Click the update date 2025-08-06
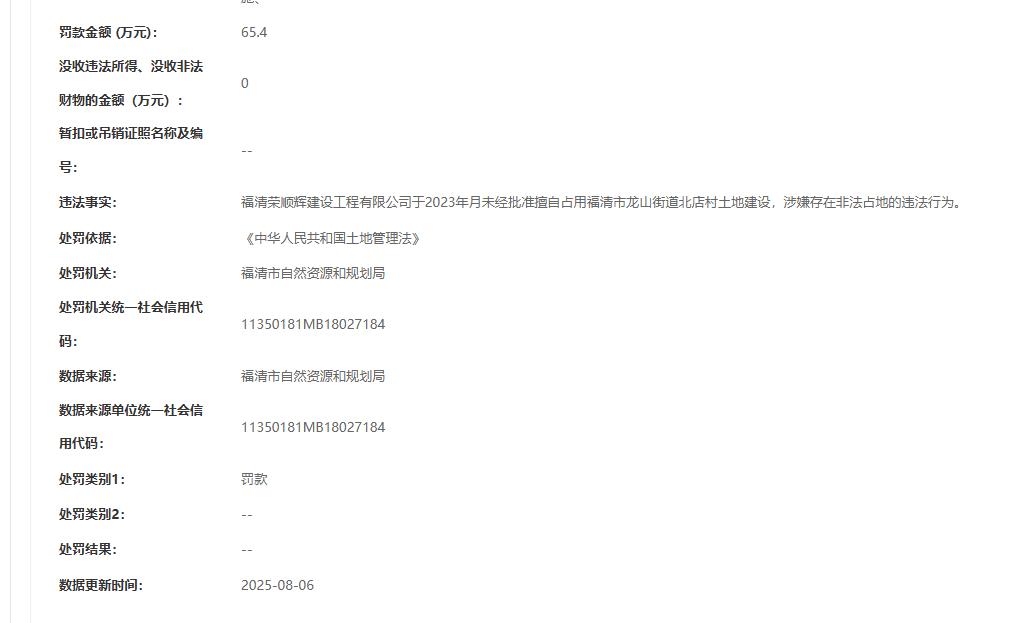Image resolution: width=1028 pixels, height=623 pixels. click(277, 585)
